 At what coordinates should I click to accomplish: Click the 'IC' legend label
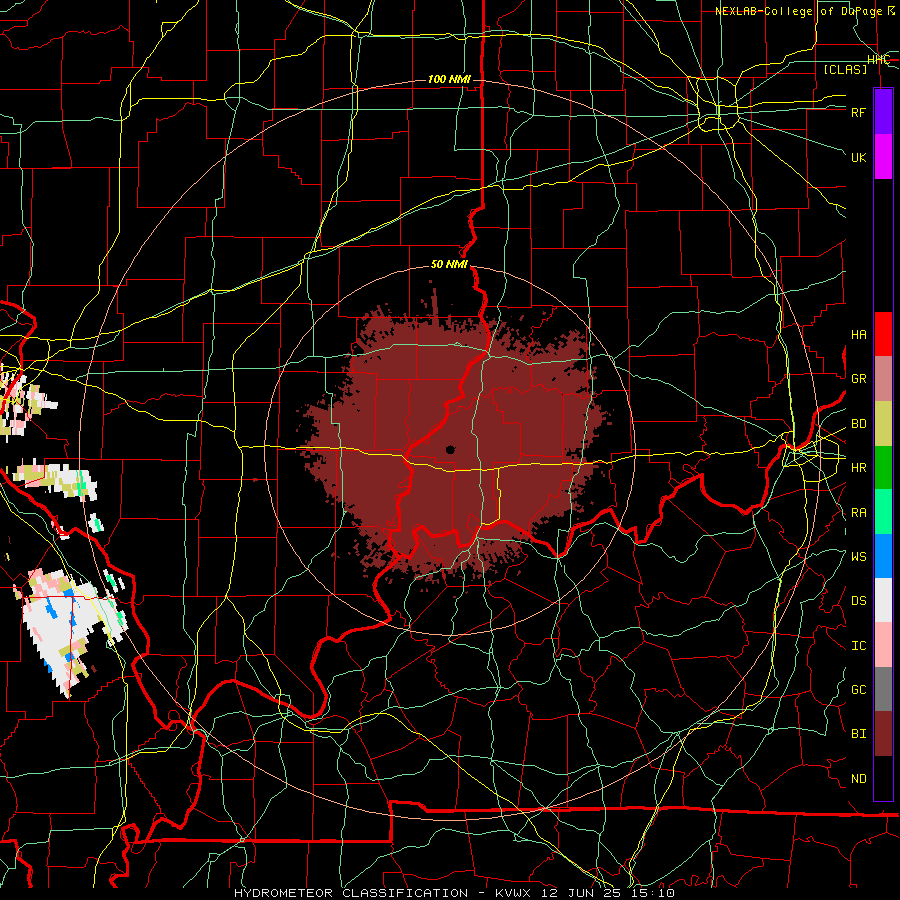(858, 646)
